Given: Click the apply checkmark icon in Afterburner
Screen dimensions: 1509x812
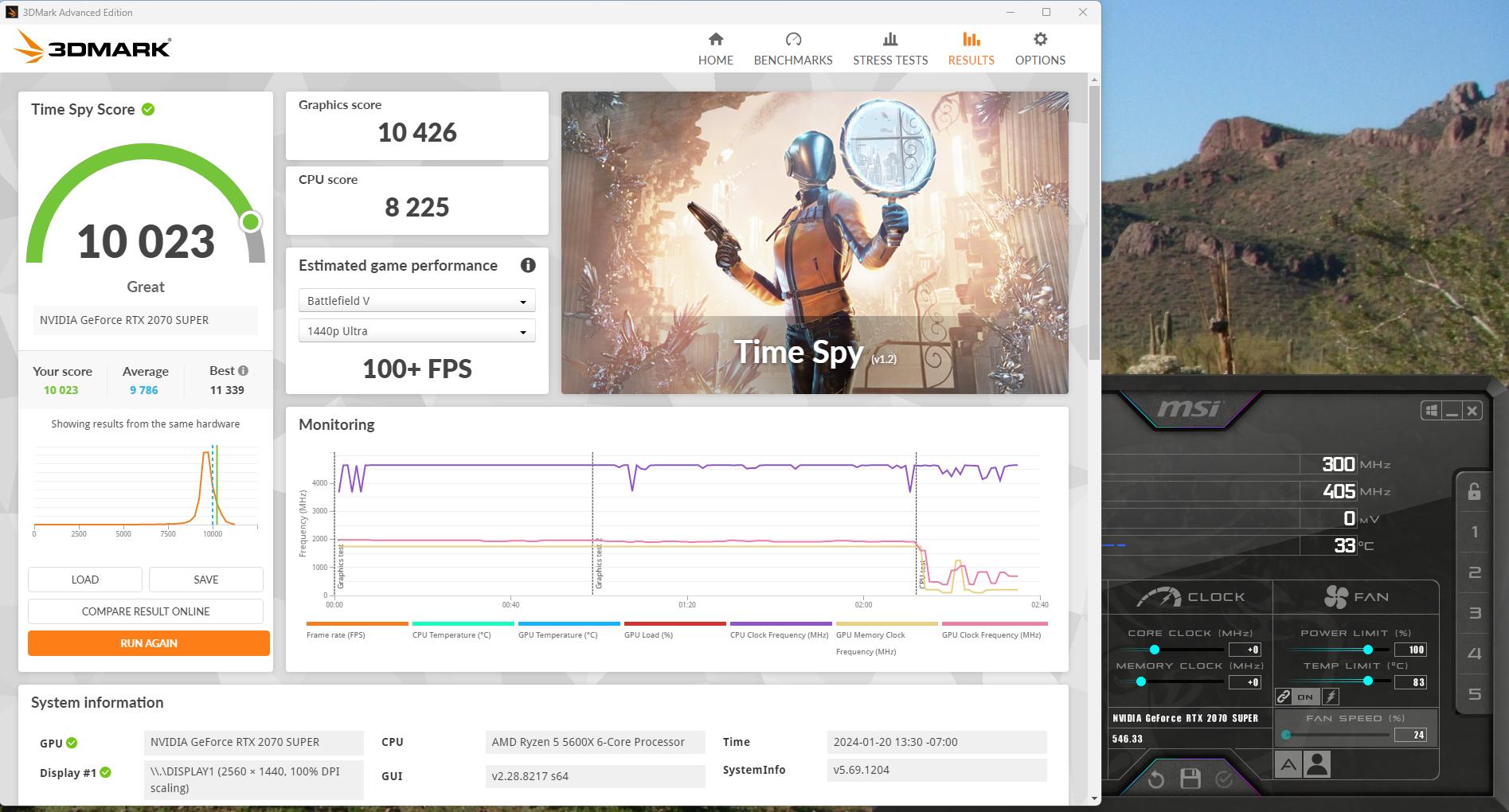Looking at the screenshot, I should 1224,779.
